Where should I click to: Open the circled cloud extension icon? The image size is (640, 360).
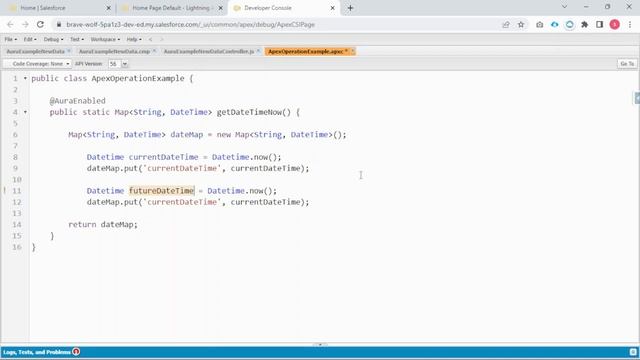coord(569,24)
